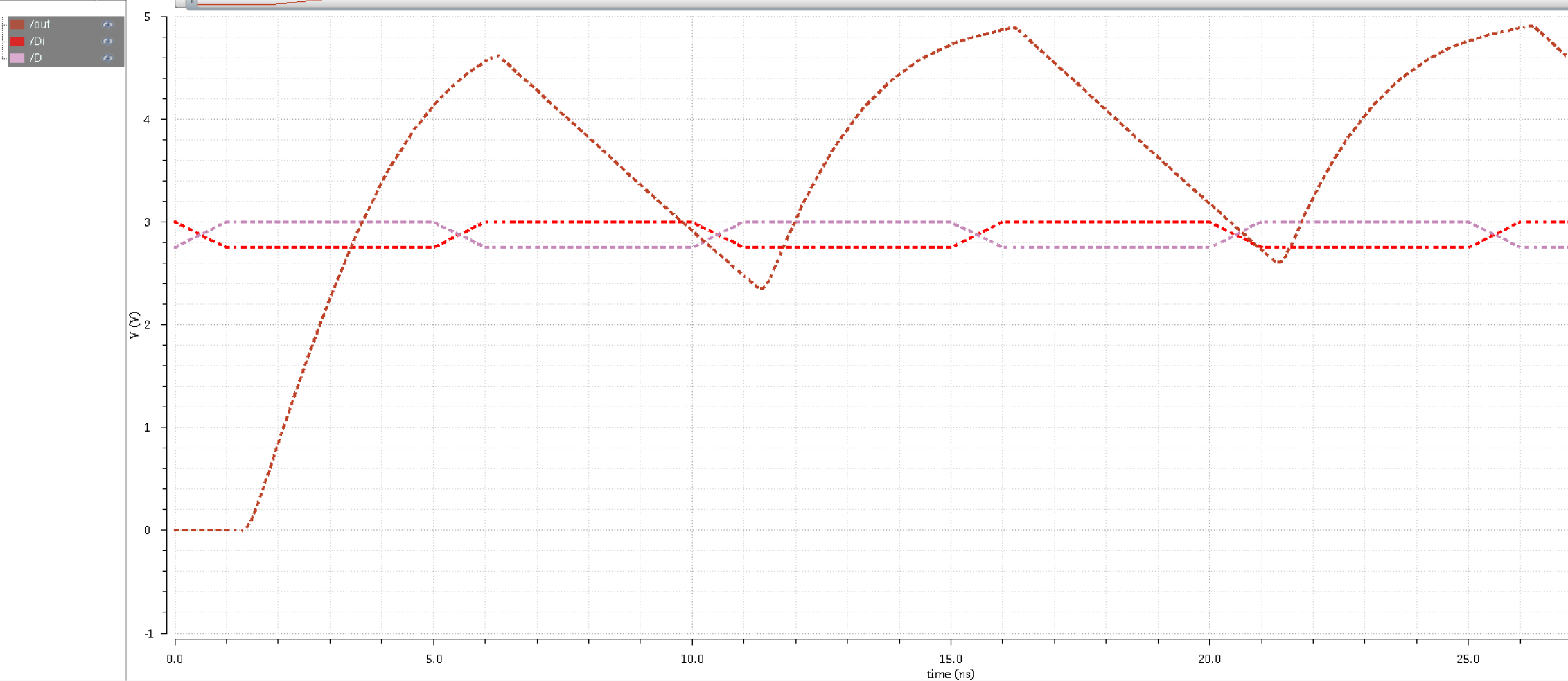1568x681 pixels.
Task: Click the 15.0 time axis tick label
Action: click(951, 659)
